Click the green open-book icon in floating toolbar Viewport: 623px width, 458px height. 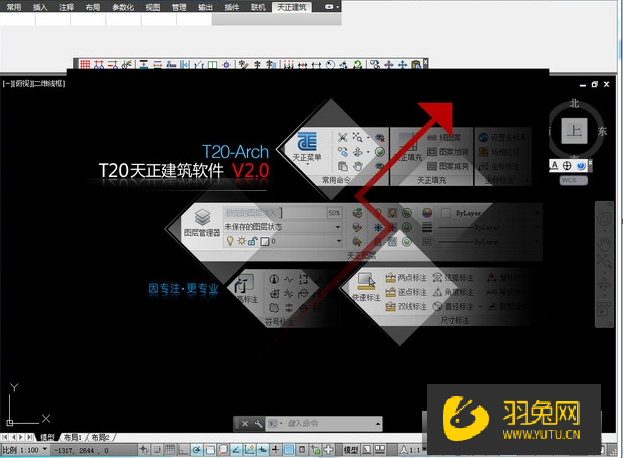tap(212, 64)
